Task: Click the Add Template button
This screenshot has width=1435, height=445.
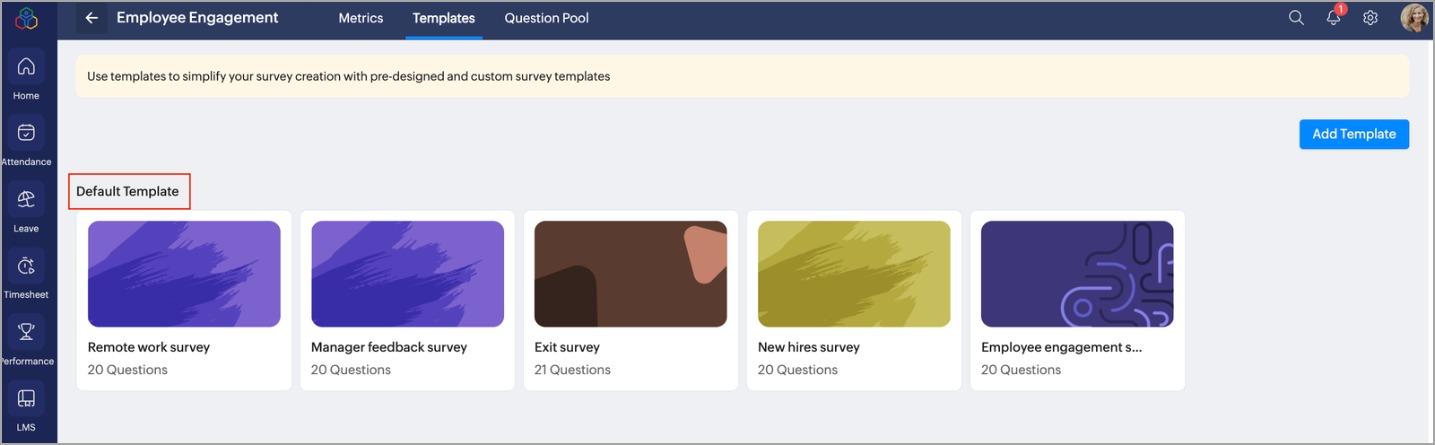Action: (1353, 134)
